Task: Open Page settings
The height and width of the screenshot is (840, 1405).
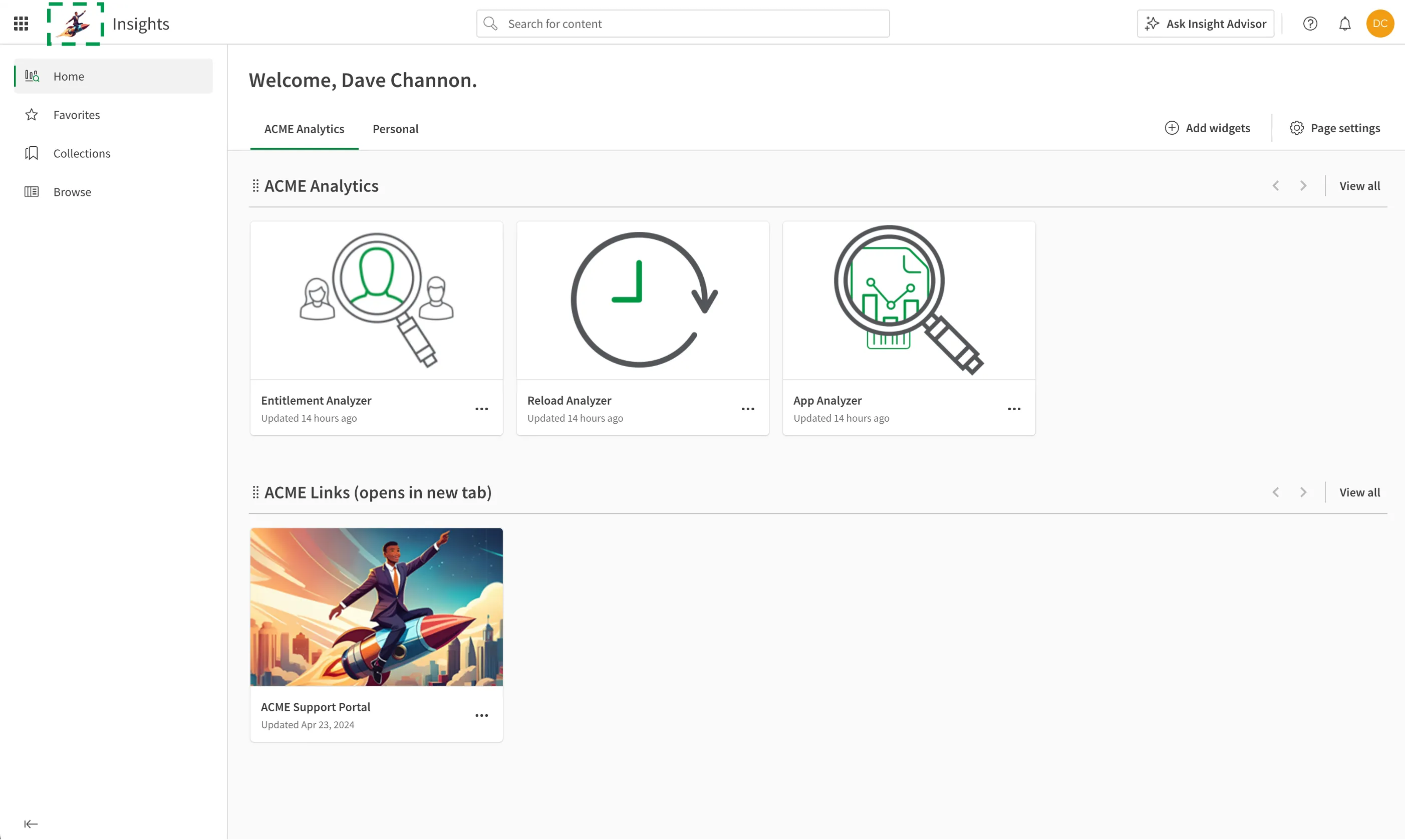Action: click(1335, 128)
